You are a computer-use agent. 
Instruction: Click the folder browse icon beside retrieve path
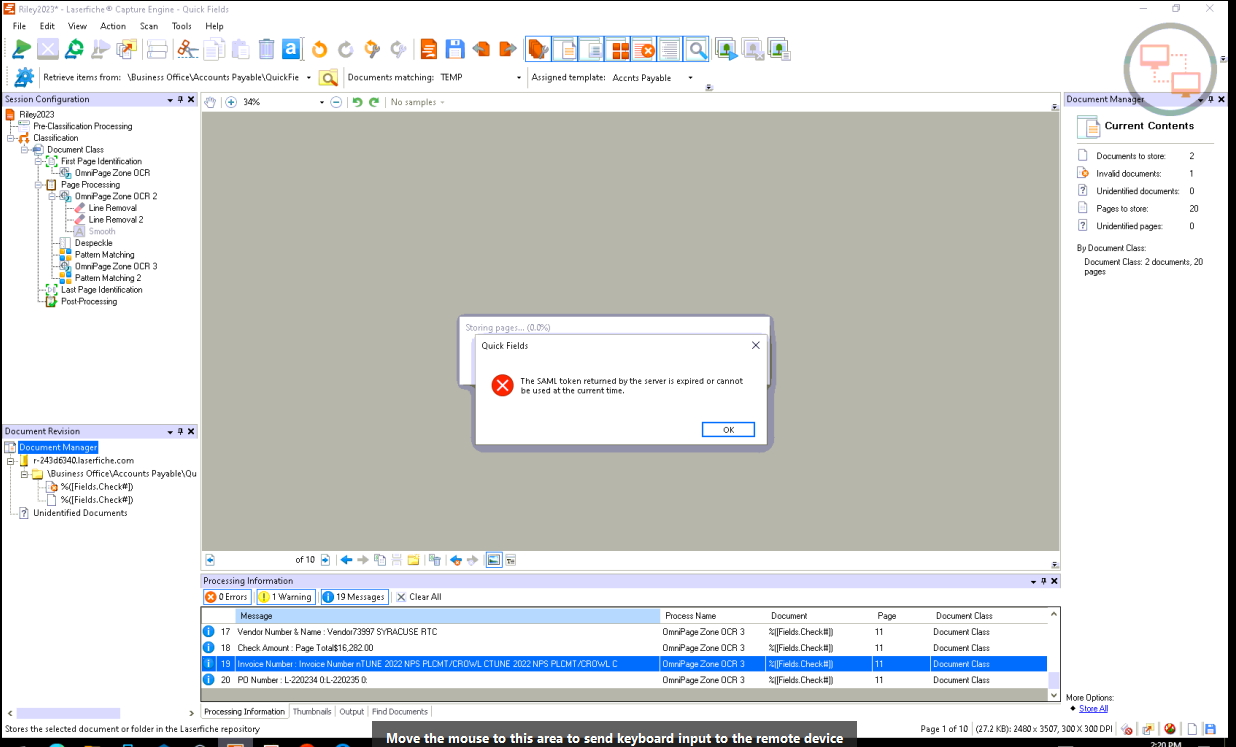click(328, 78)
